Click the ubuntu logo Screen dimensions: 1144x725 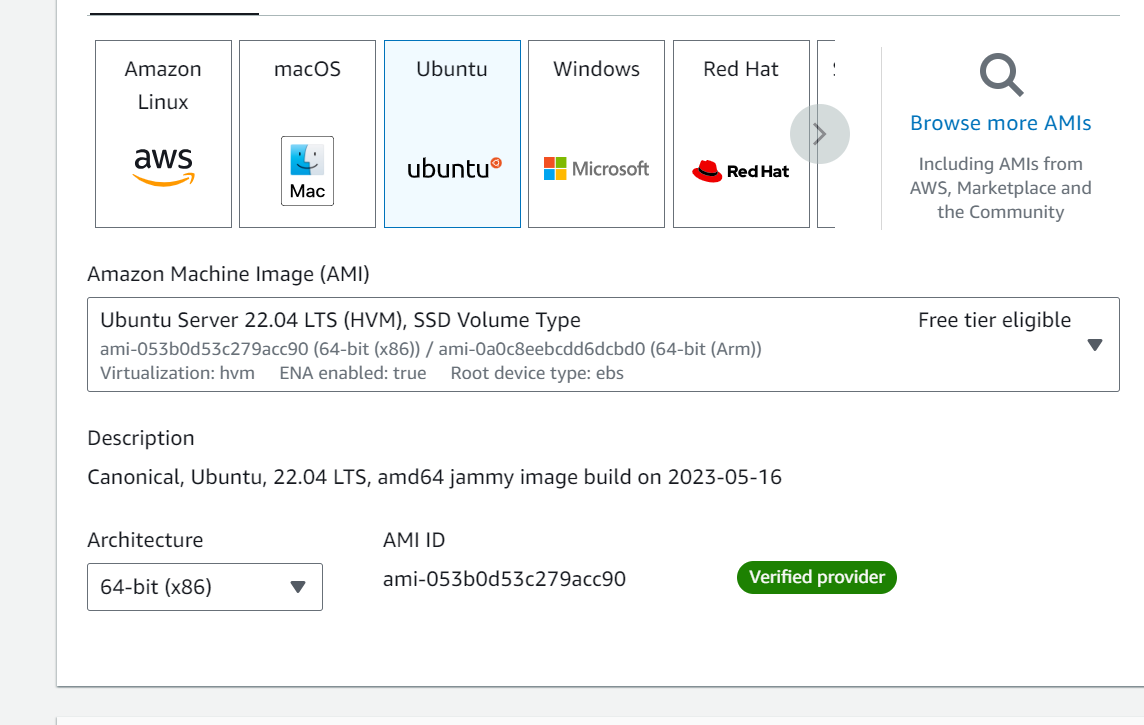tap(454, 168)
